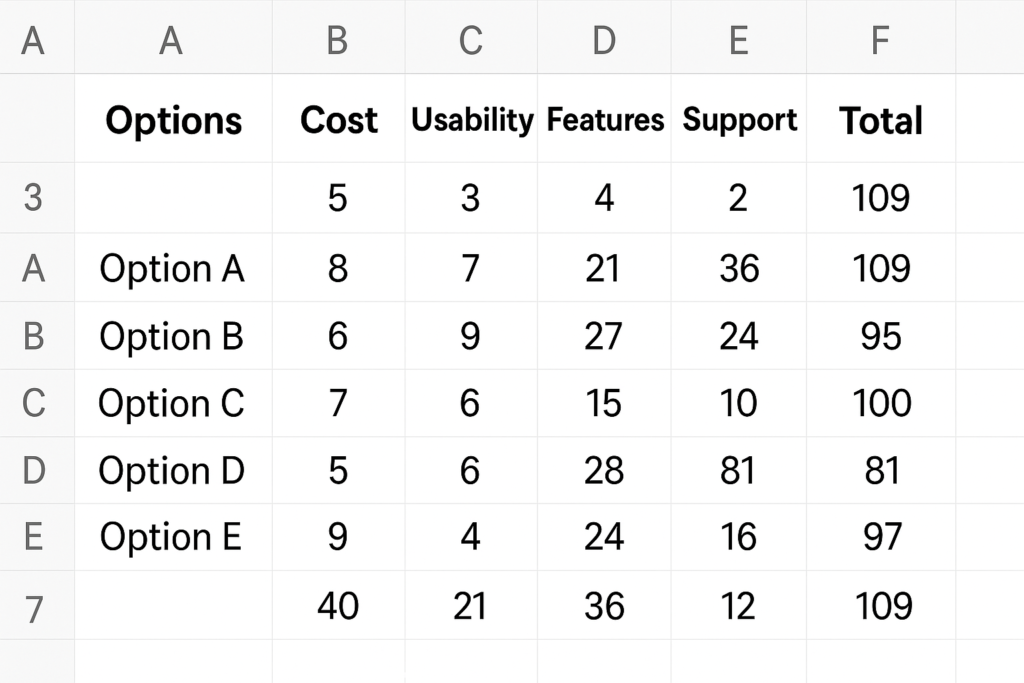Viewport: 1024px width, 683px height.
Task: Select the Option A cell
Action: (173, 268)
